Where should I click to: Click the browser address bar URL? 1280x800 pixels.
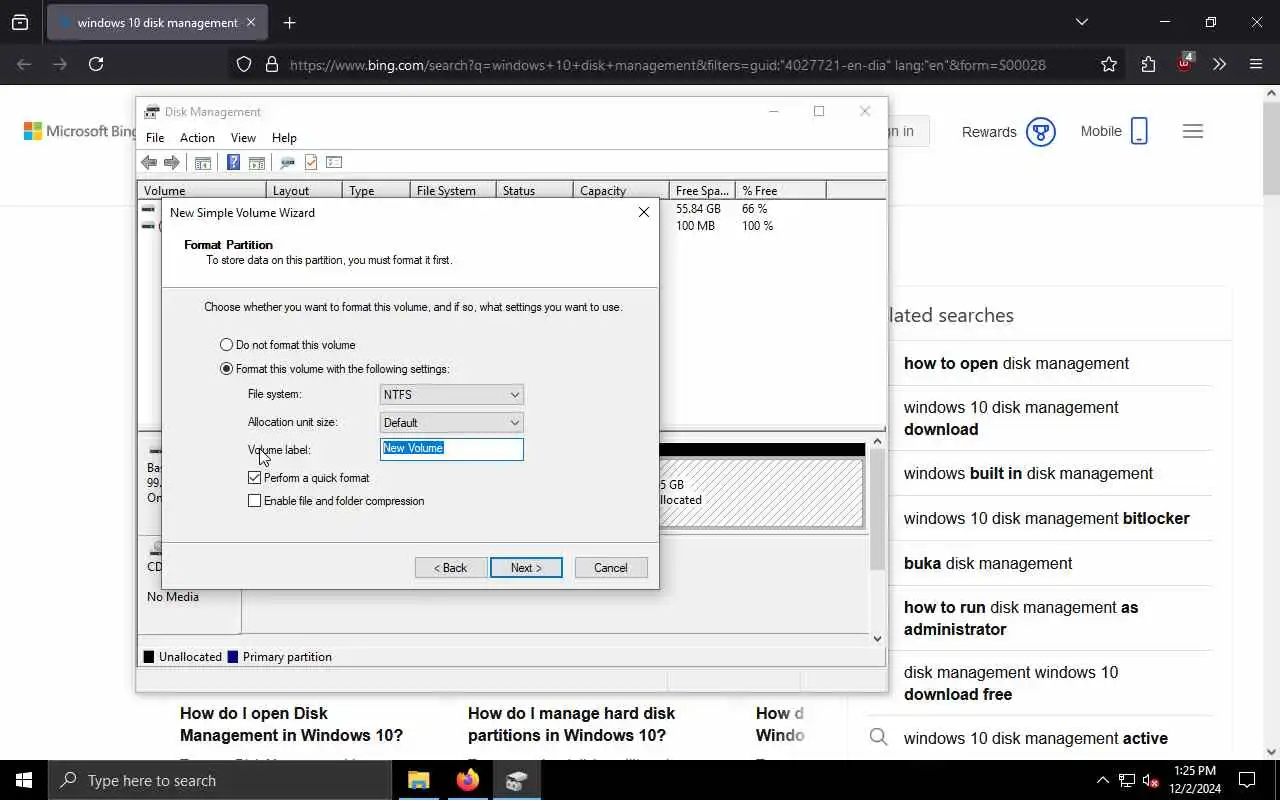coord(668,65)
